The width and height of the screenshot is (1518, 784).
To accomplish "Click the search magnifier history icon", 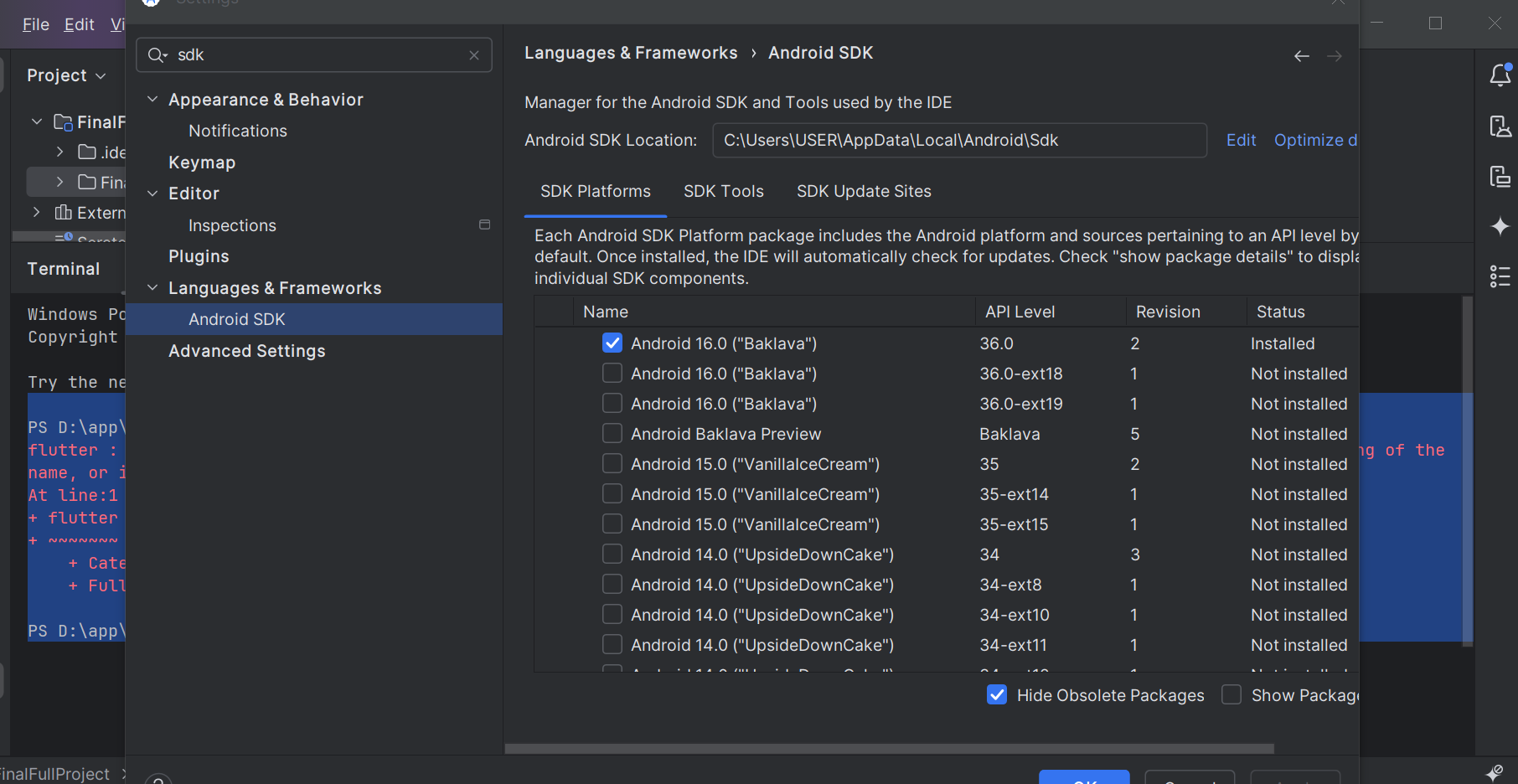I will tap(157, 55).
